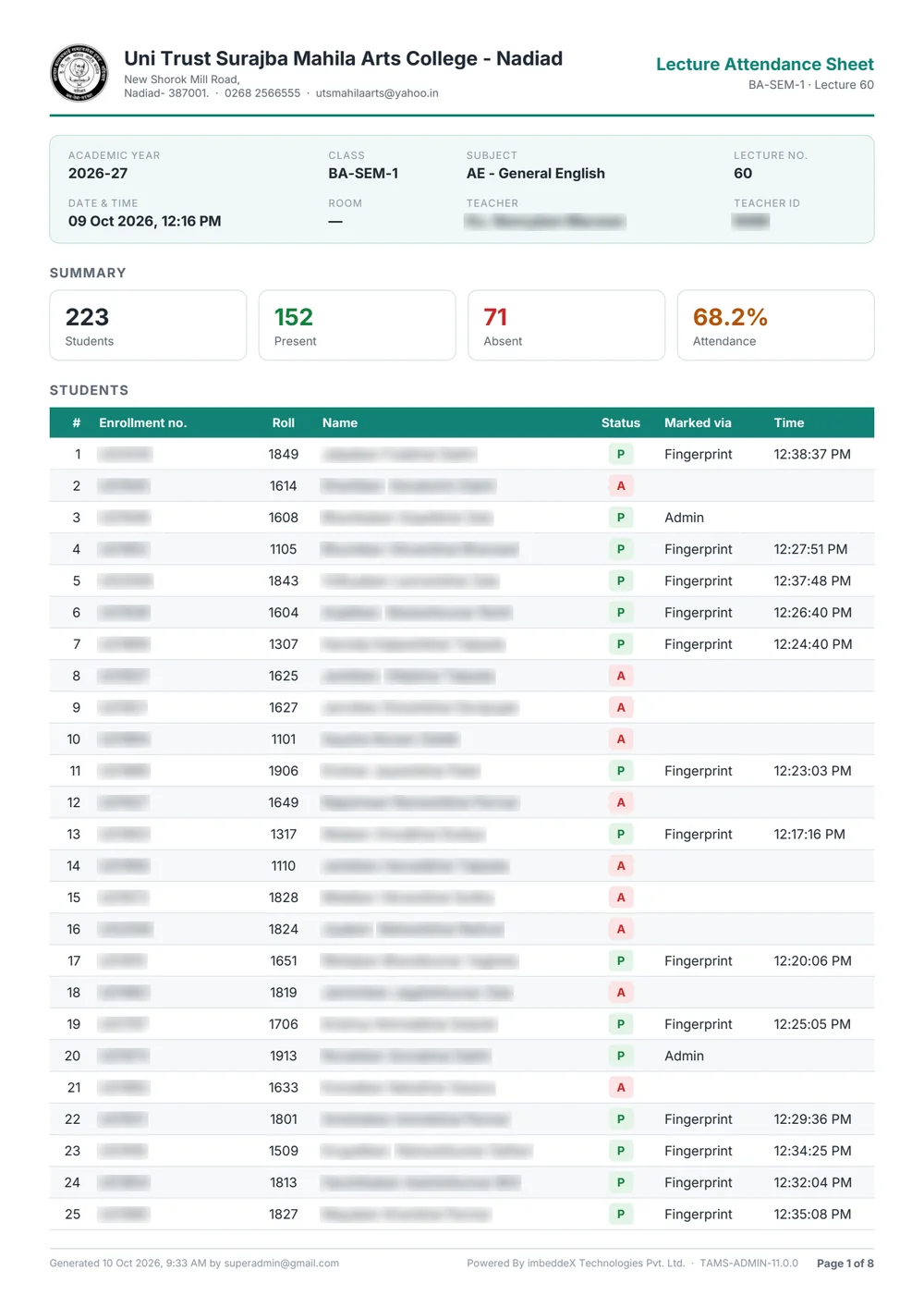
Task: Click the class value 'BA-SEM-1' in info box
Action: 363,173
